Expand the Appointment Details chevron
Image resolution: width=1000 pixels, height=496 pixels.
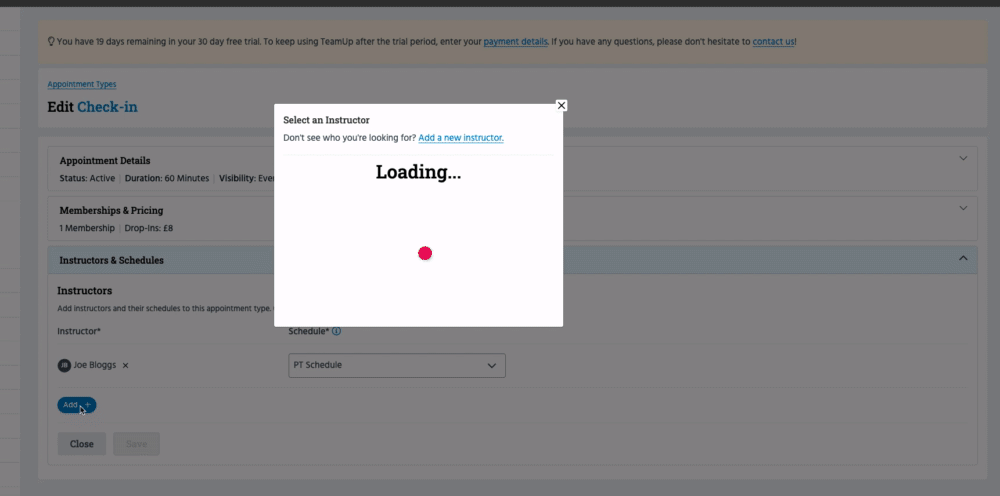click(963, 158)
